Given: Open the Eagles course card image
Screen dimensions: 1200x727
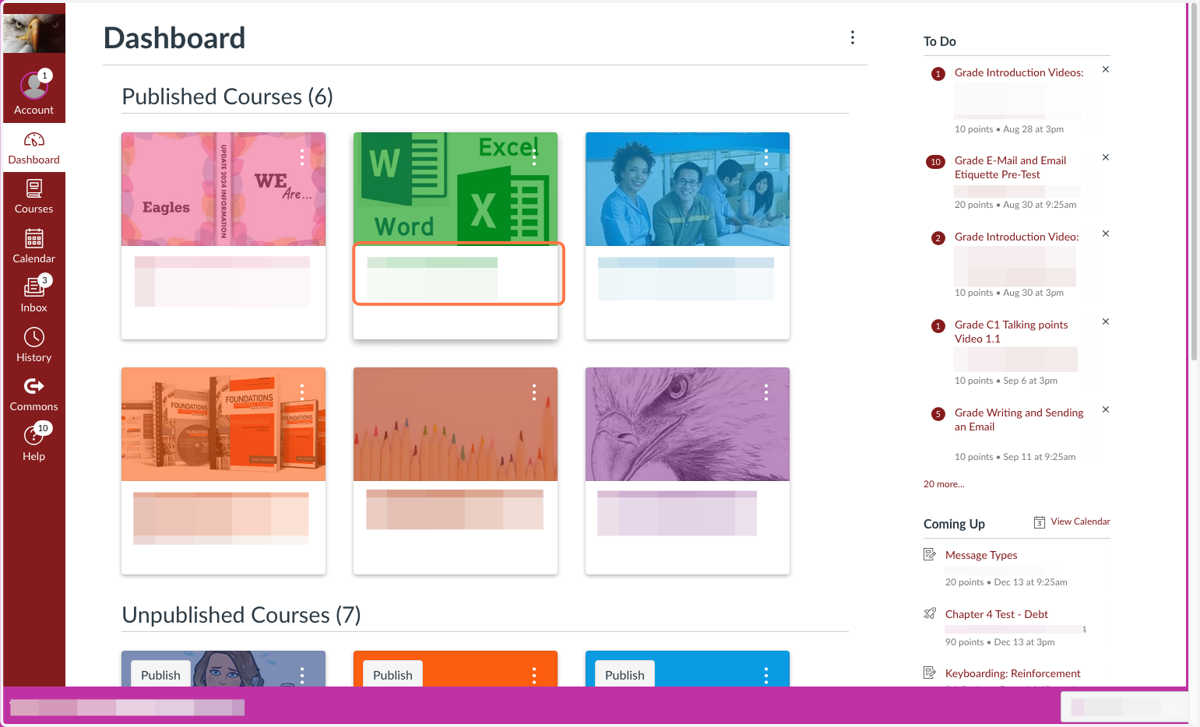Looking at the screenshot, I should pos(223,189).
